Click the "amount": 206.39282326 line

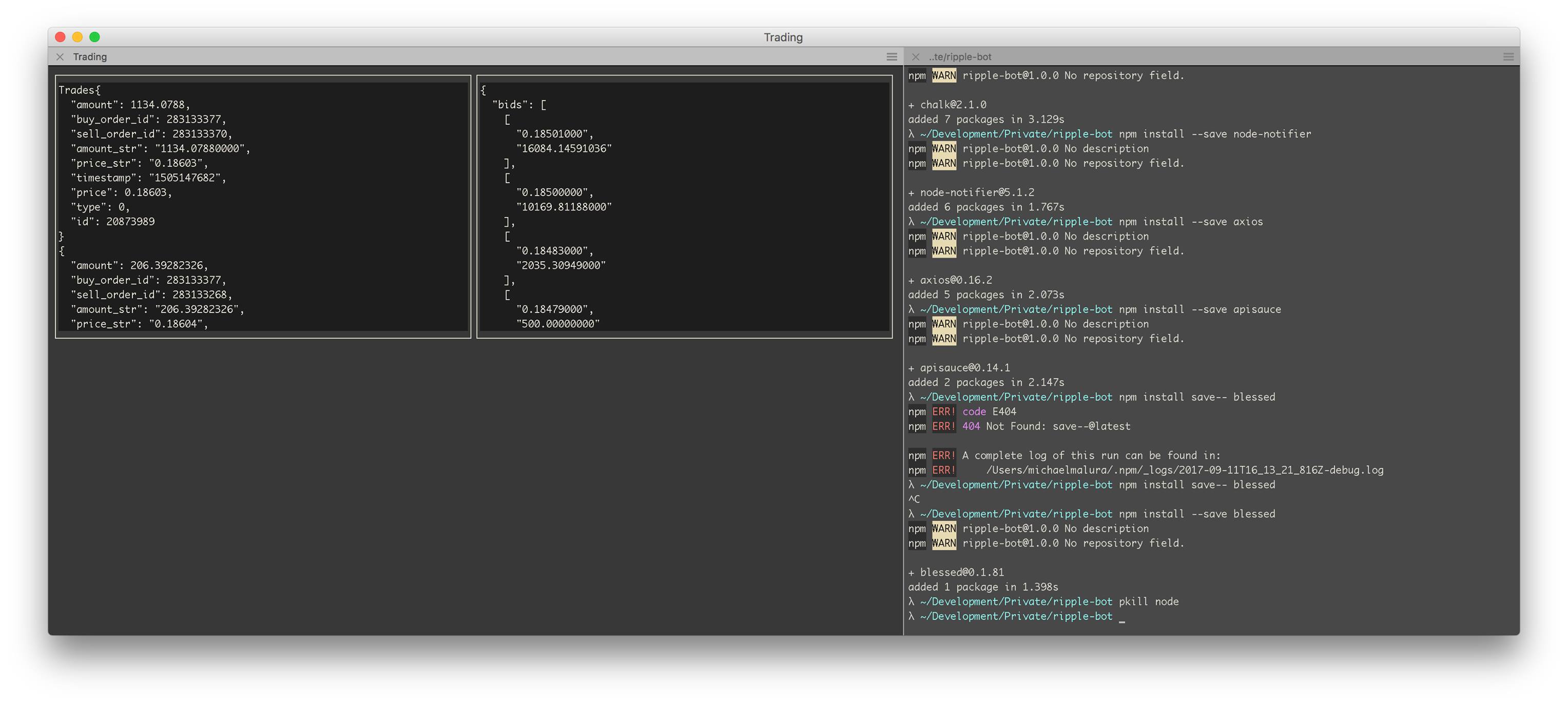pyautogui.click(x=140, y=265)
